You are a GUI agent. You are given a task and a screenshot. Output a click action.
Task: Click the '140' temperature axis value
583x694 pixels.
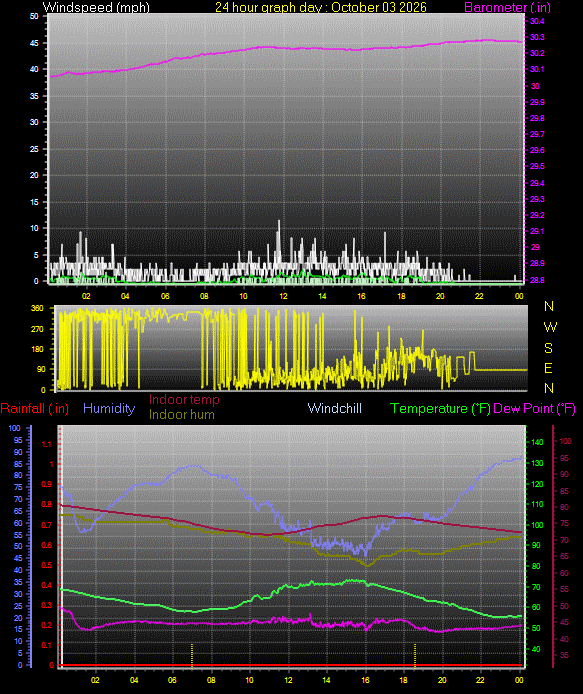coord(537,442)
